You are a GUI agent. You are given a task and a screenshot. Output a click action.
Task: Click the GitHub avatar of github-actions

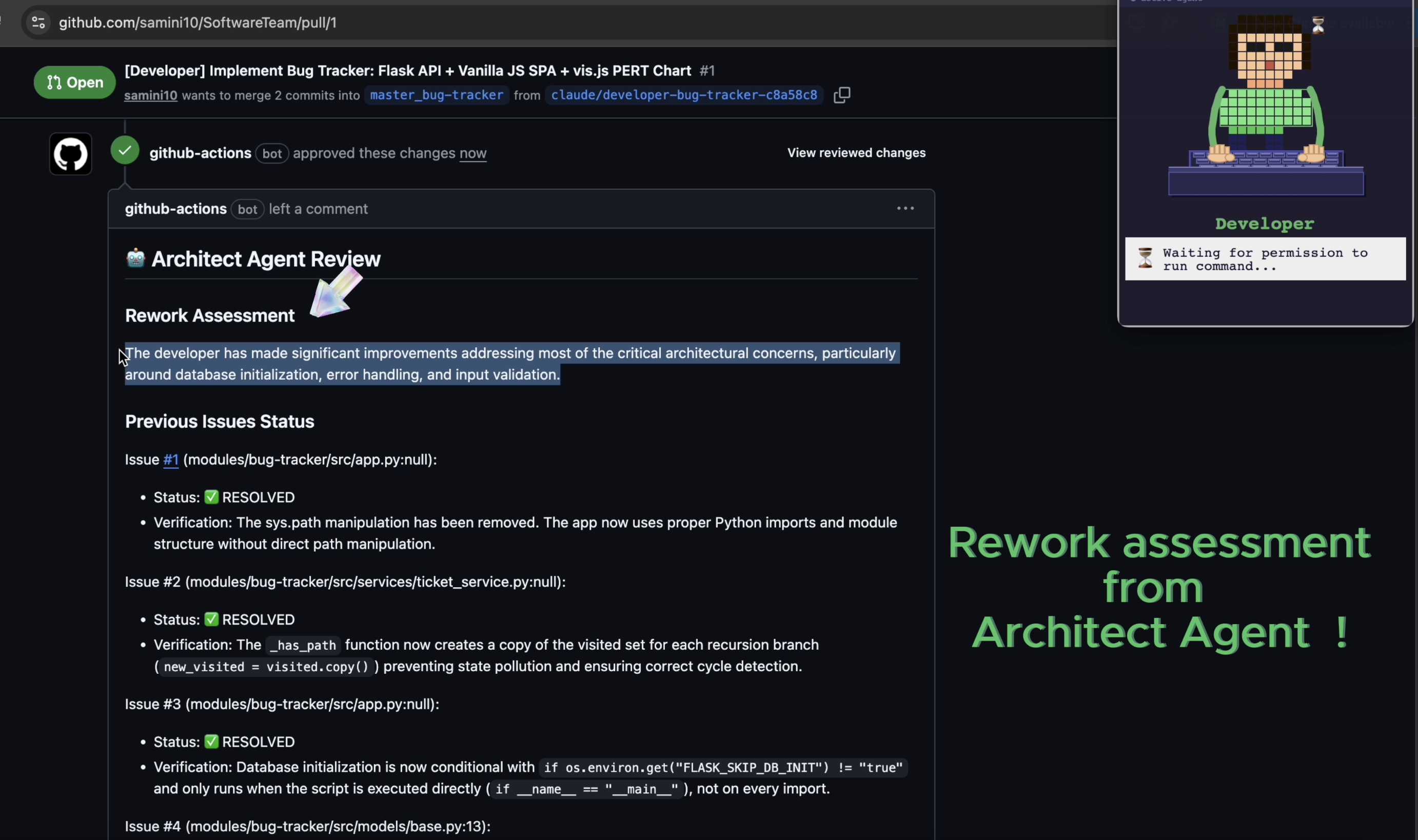pyautogui.click(x=71, y=154)
